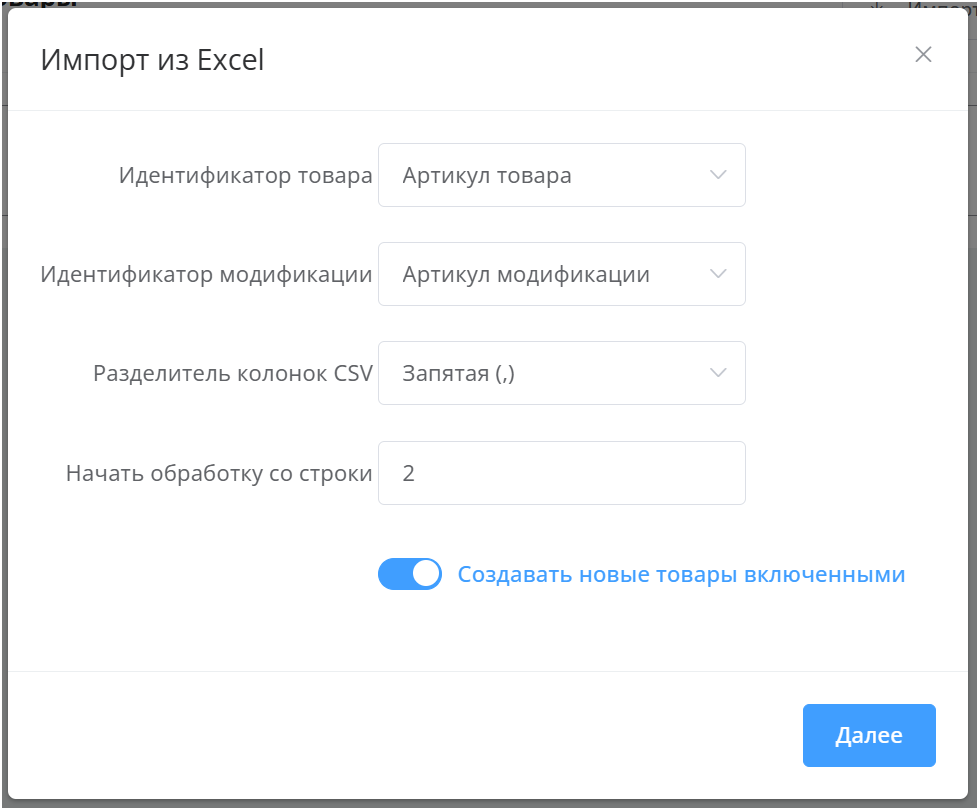Toggle the switch for creating new products enabled
979x810 pixels.
[409, 574]
